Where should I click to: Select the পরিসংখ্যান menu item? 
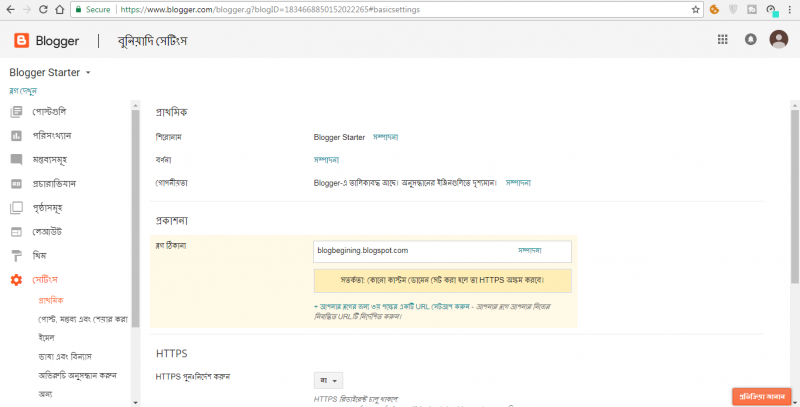tap(52, 136)
